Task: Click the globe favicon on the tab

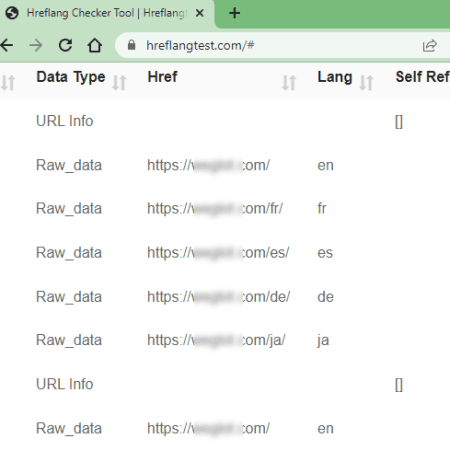Action: (x=12, y=13)
